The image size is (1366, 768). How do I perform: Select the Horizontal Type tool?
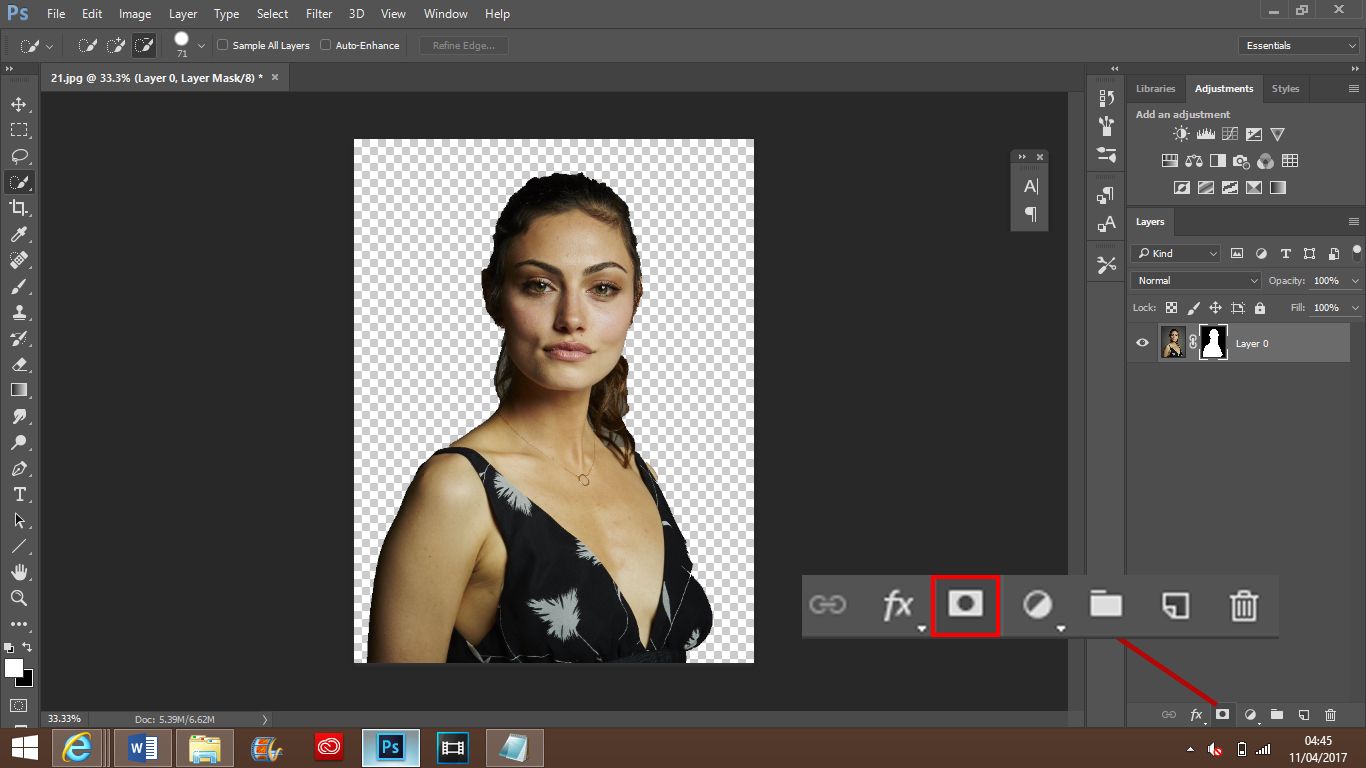[19, 494]
